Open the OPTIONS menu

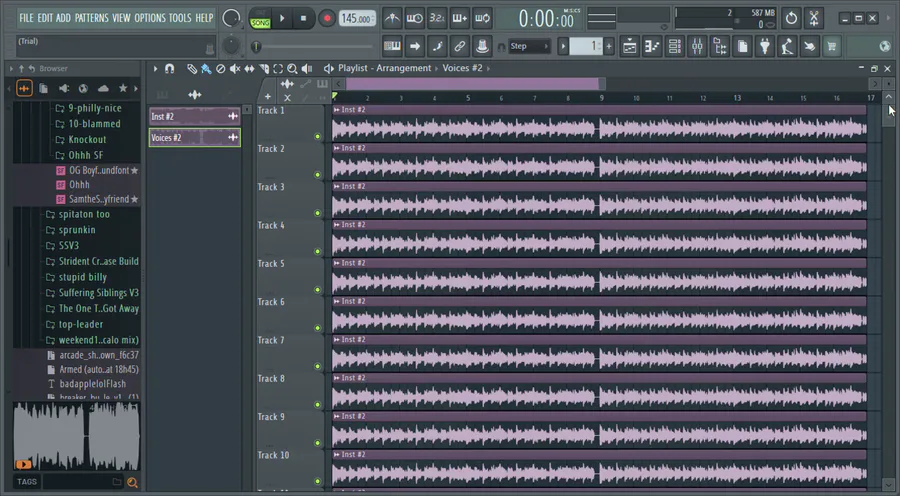(x=150, y=18)
